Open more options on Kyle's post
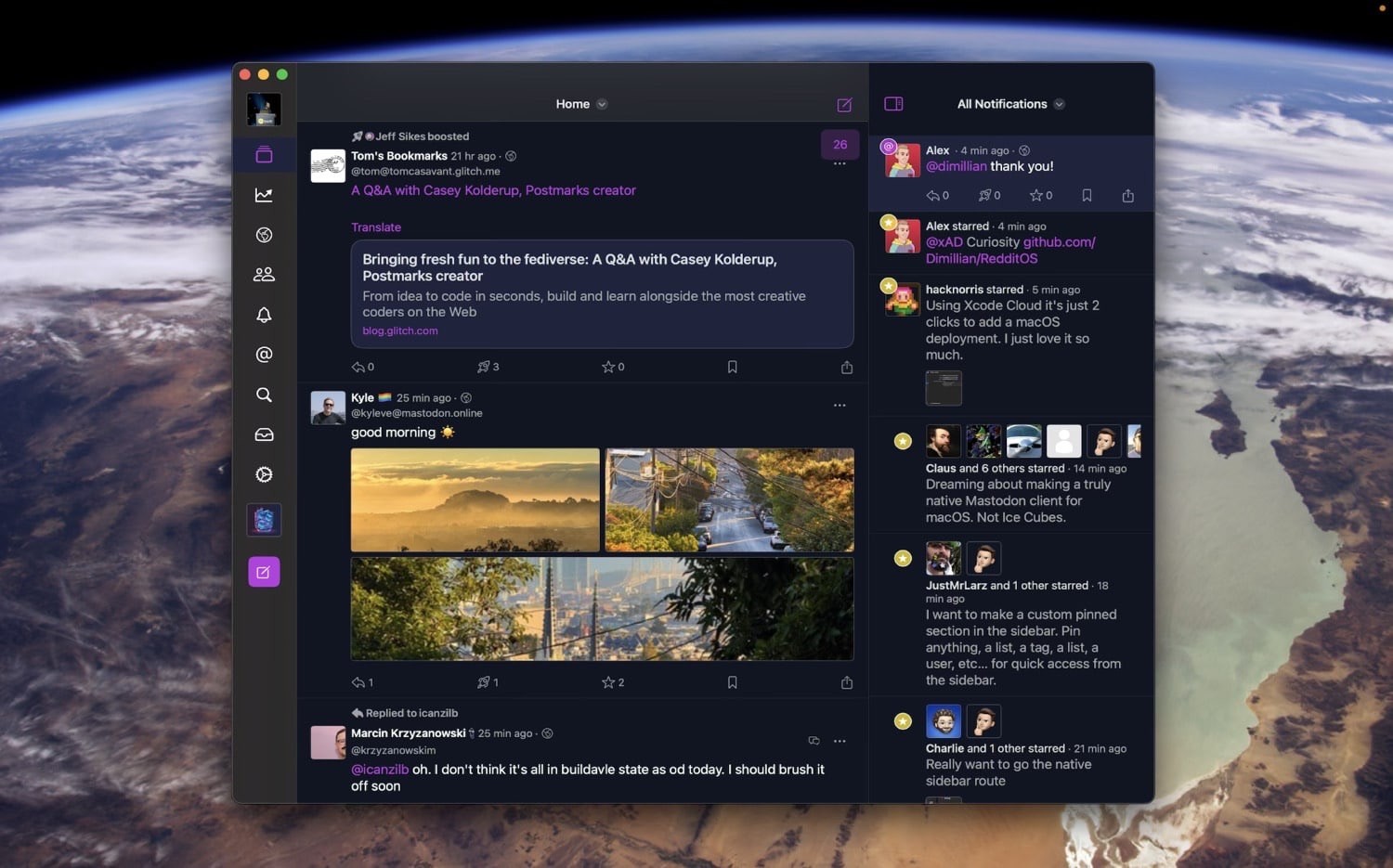 pyautogui.click(x=840, y=406)
